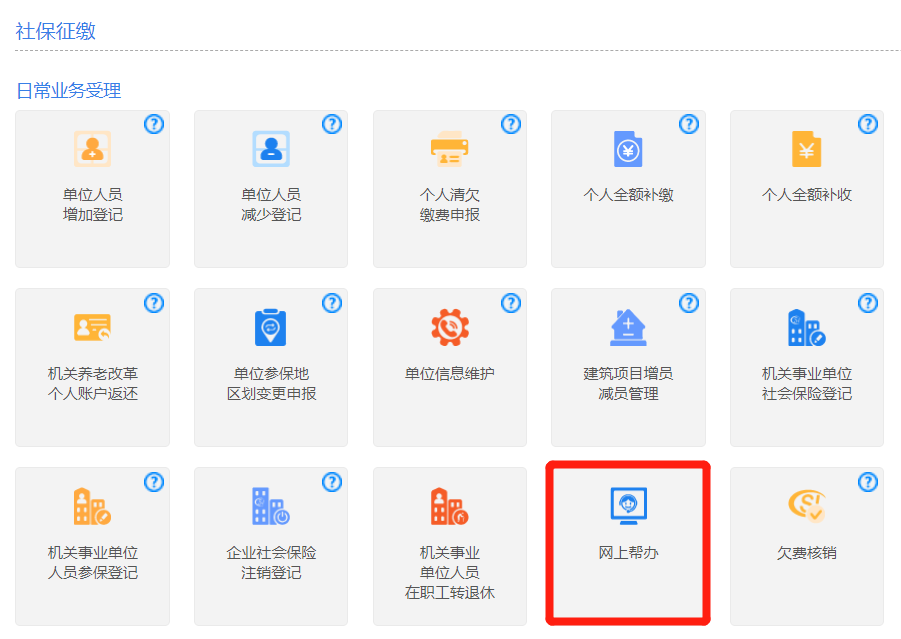The width and height of the screenshot is (901, 639).
Task: Click the 单位信息维护 gear icon
Action: coord(449,328)
